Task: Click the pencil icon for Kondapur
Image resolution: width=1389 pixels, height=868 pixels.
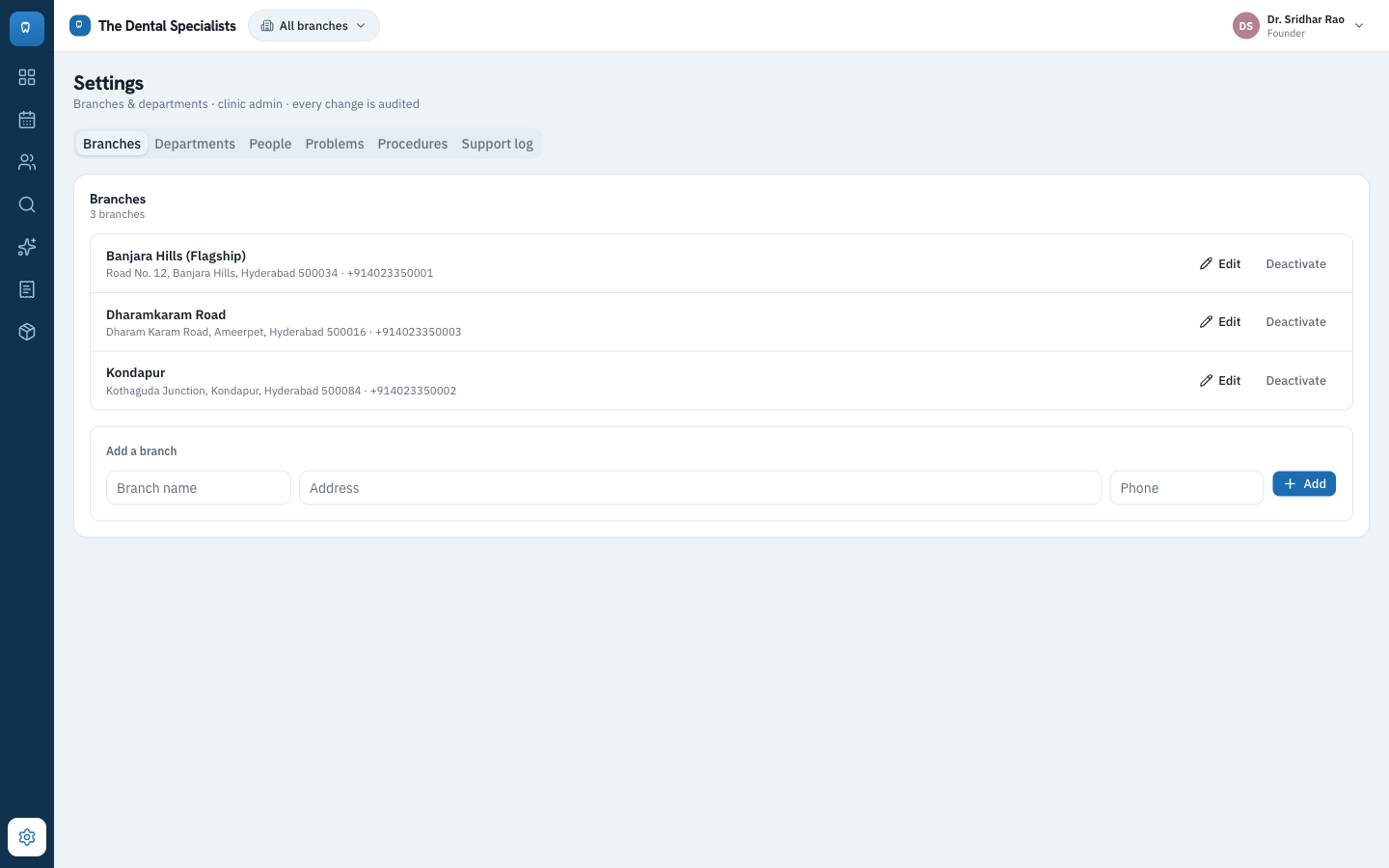Action: (1206, 381)
